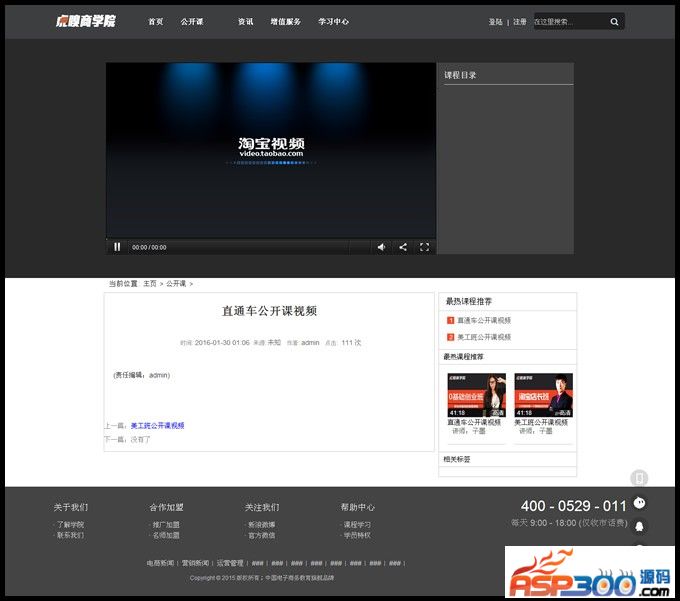Mute the video with the speaker icon

coord(381,247)
